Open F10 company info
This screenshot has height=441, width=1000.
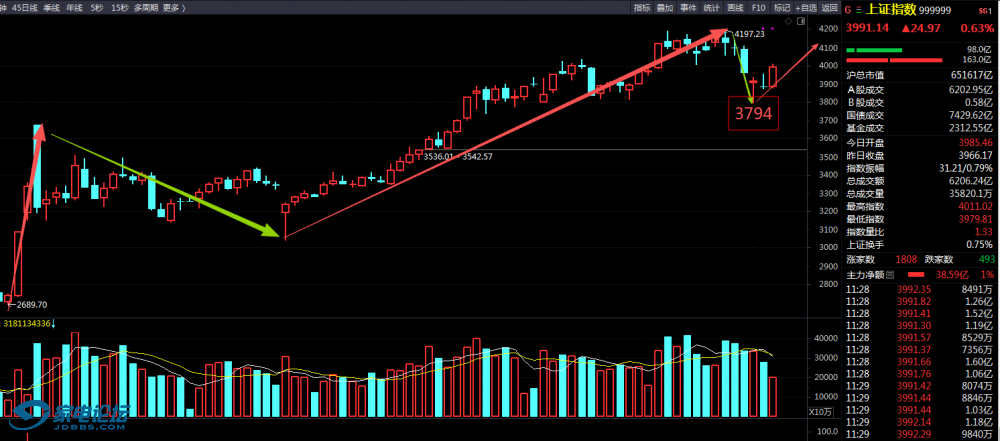pyautogui.click(x=759, y=7)
